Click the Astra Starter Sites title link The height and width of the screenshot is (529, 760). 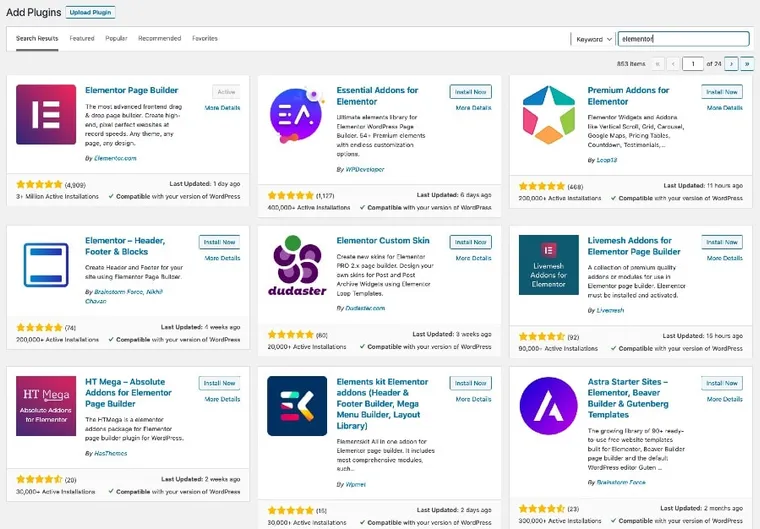(x=628, y=398)
